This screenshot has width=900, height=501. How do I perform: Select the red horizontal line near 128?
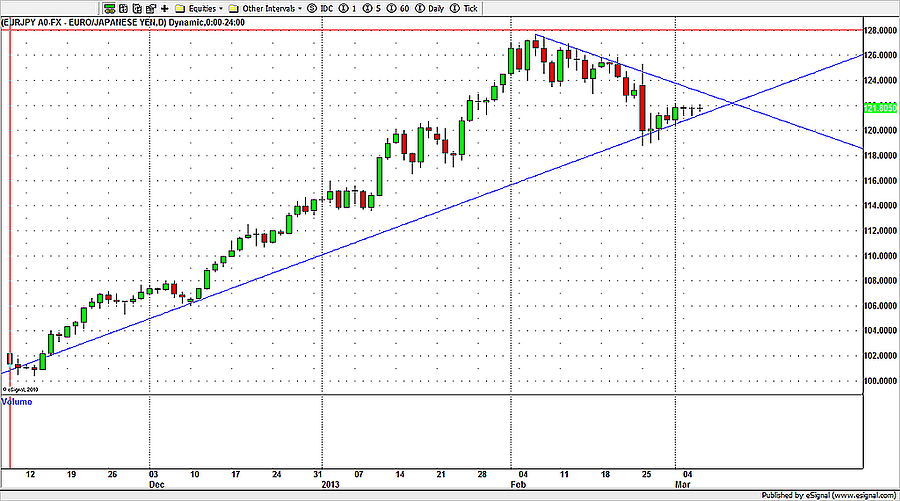[400, 30]
